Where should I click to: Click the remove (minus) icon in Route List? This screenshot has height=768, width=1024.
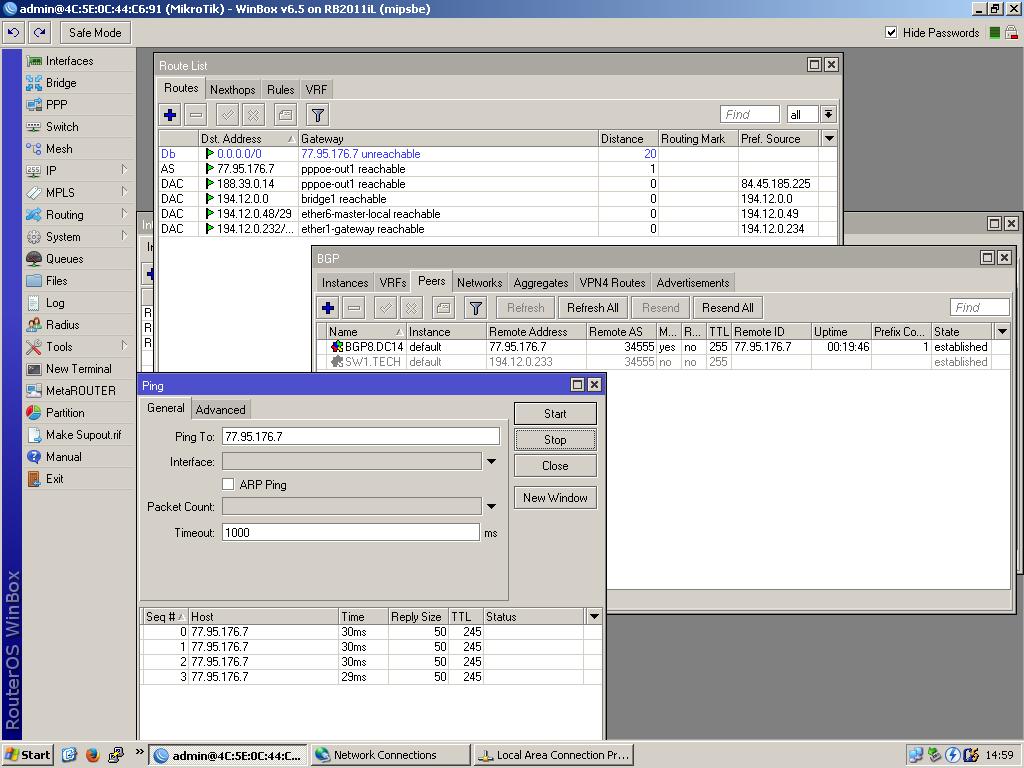(x=195, y=115)
